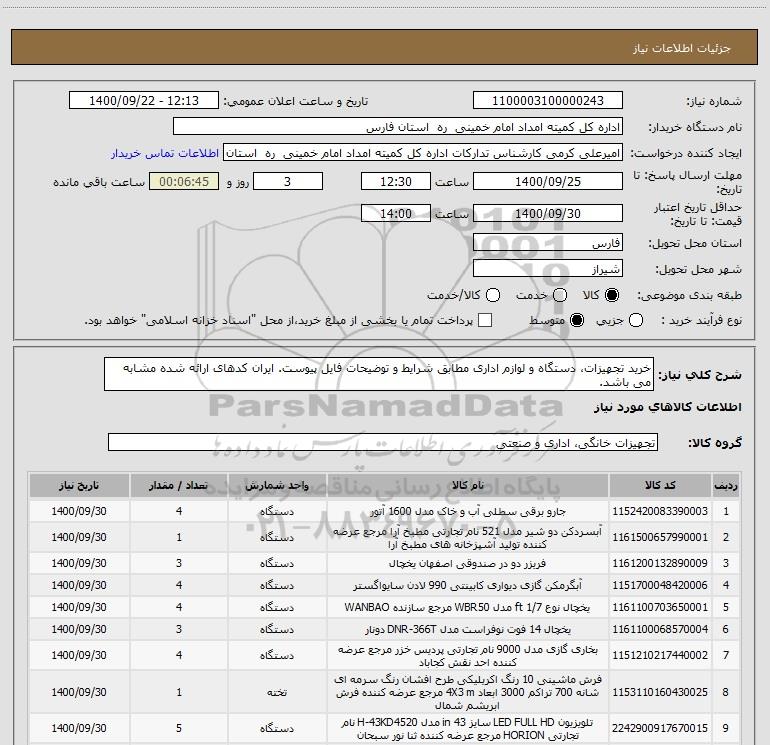Click the delivery city field شیراز
Screen dimensions: 770x745
[x=548, y=269]
